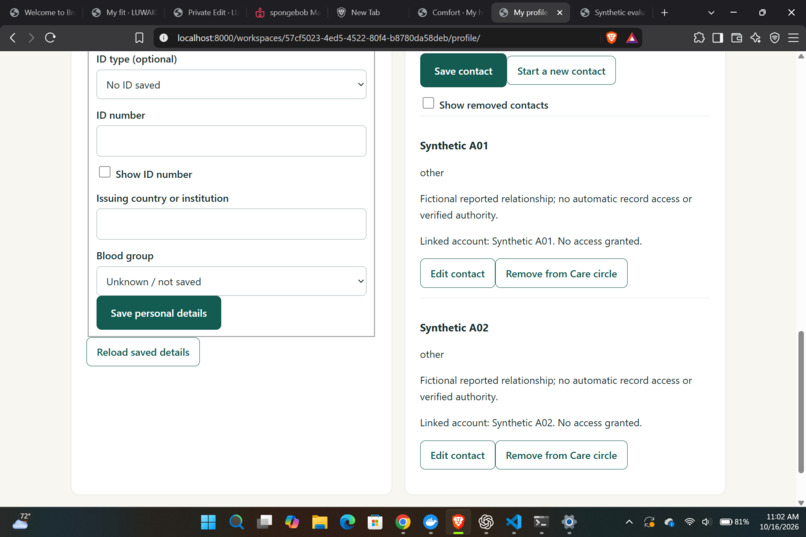
Task: Focus the ID number input field
Action: (231, 141)
